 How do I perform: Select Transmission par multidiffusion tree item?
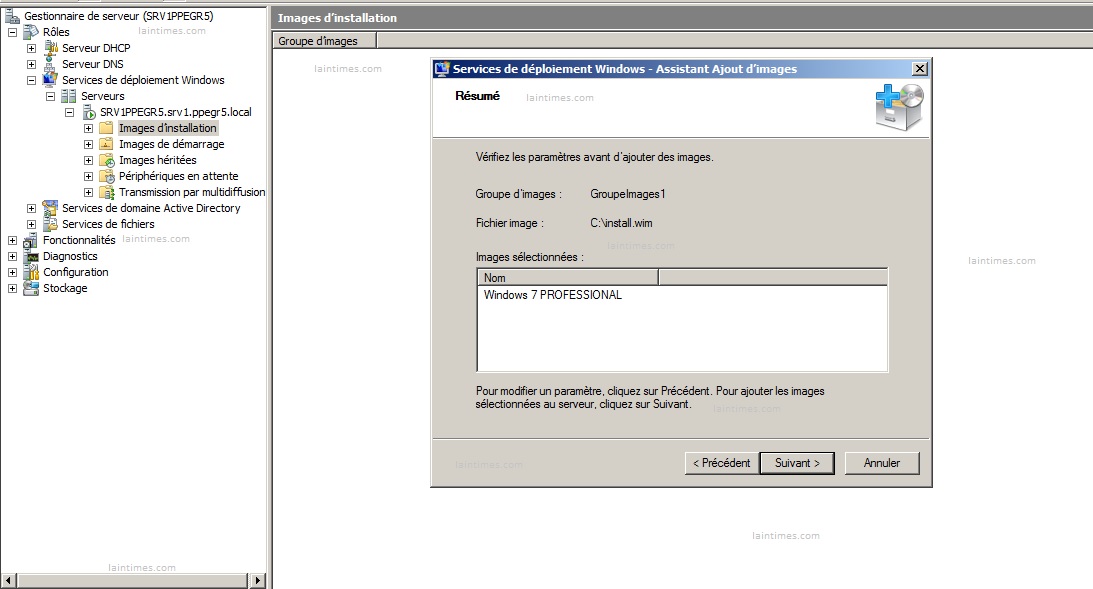coord(192,192)
